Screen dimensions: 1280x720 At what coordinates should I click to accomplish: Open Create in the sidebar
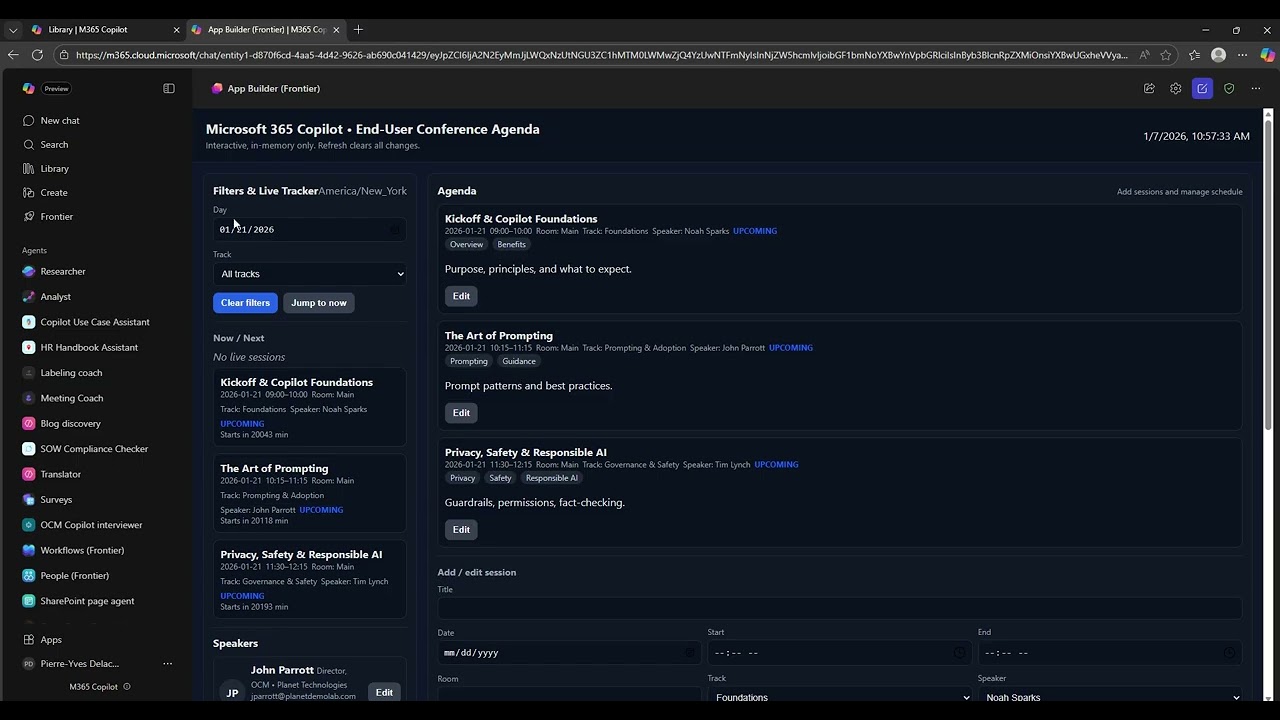54,192
